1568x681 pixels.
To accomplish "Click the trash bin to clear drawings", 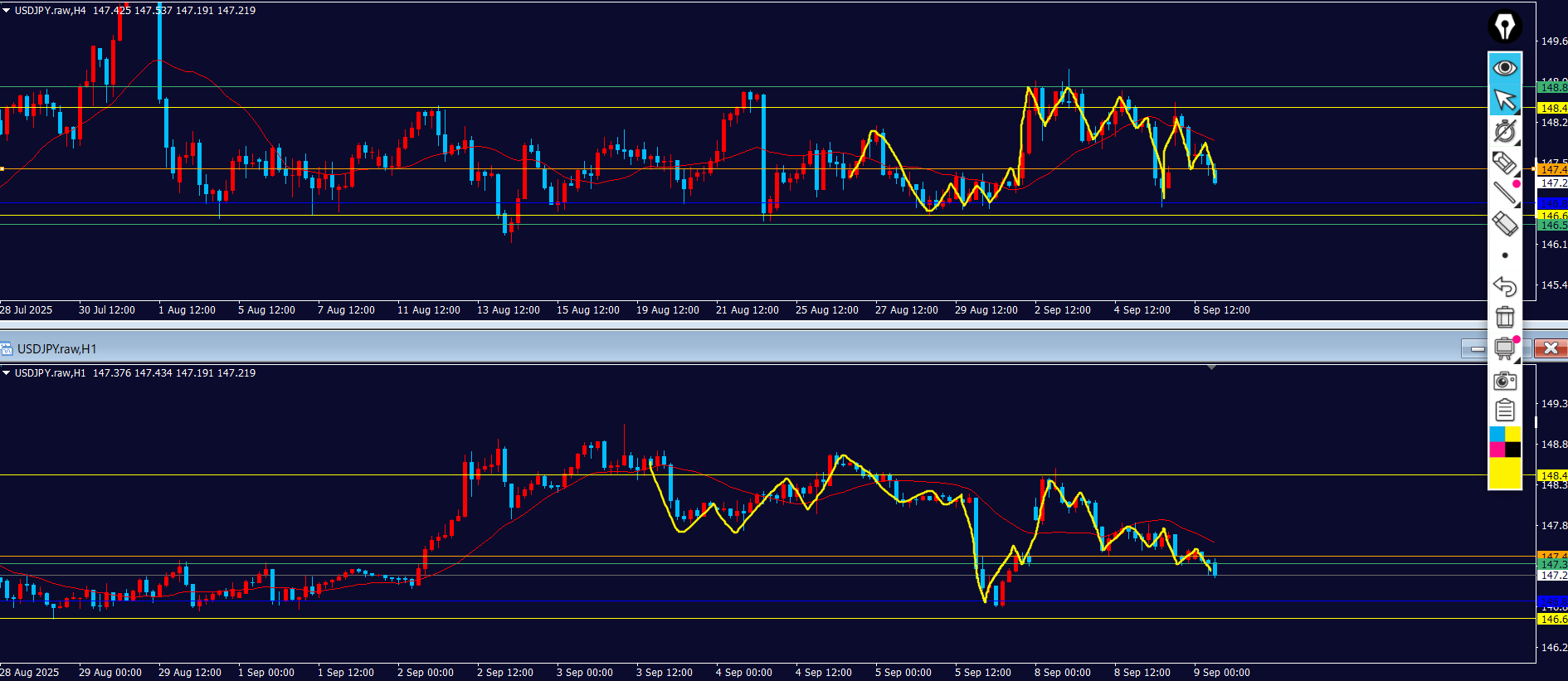I will coord(1504,317).
